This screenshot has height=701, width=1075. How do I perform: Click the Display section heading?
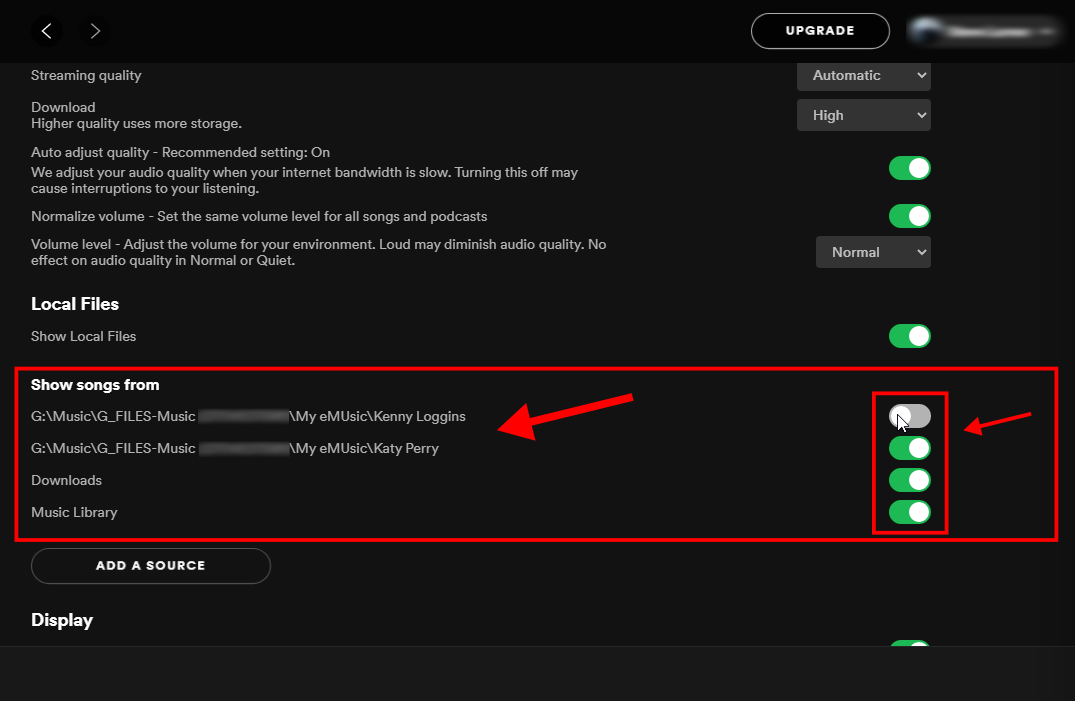pyautogui.click(x=62, y=620)
